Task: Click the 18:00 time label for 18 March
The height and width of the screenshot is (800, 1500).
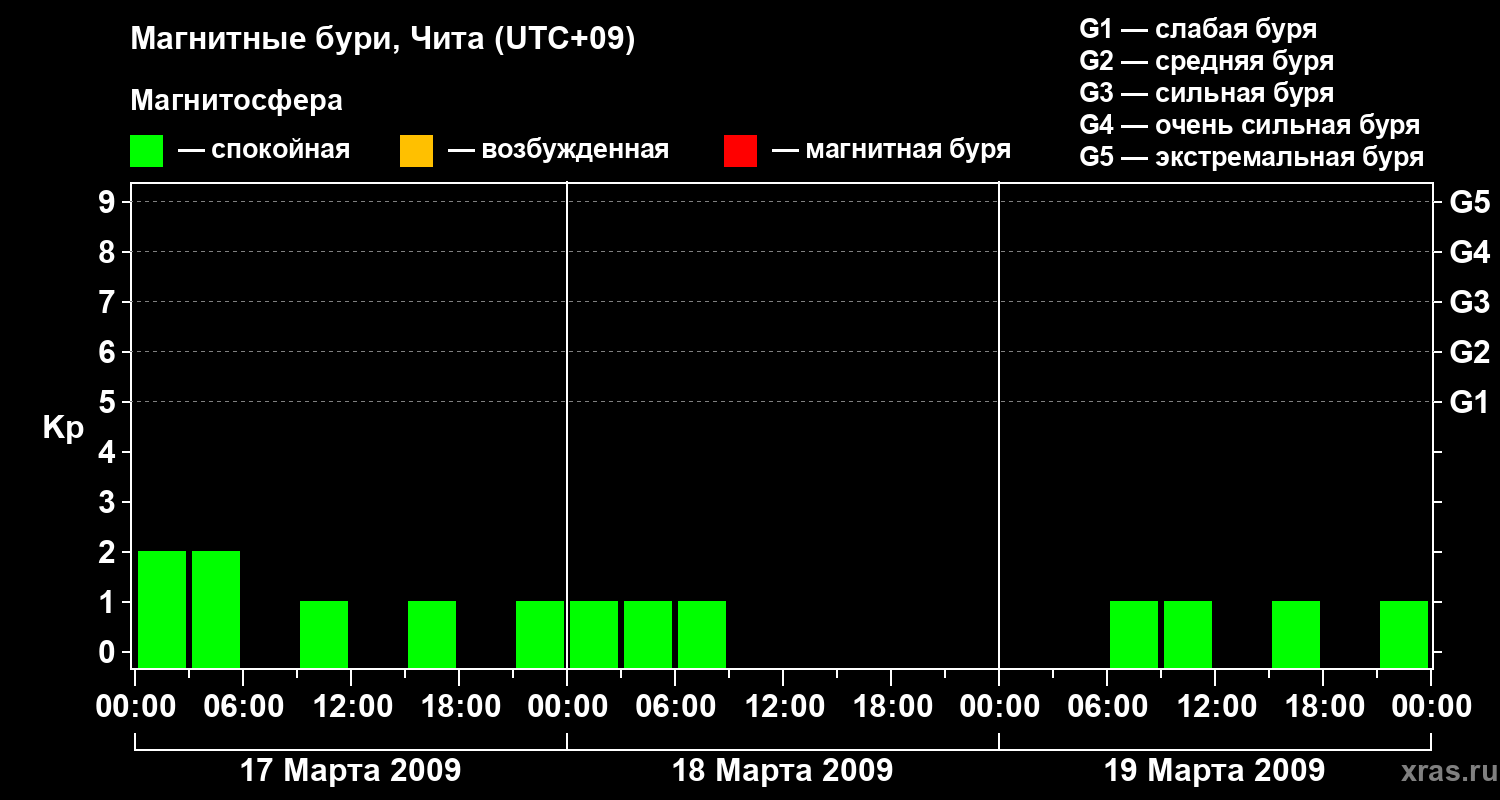Action: (x=891, y=707)
